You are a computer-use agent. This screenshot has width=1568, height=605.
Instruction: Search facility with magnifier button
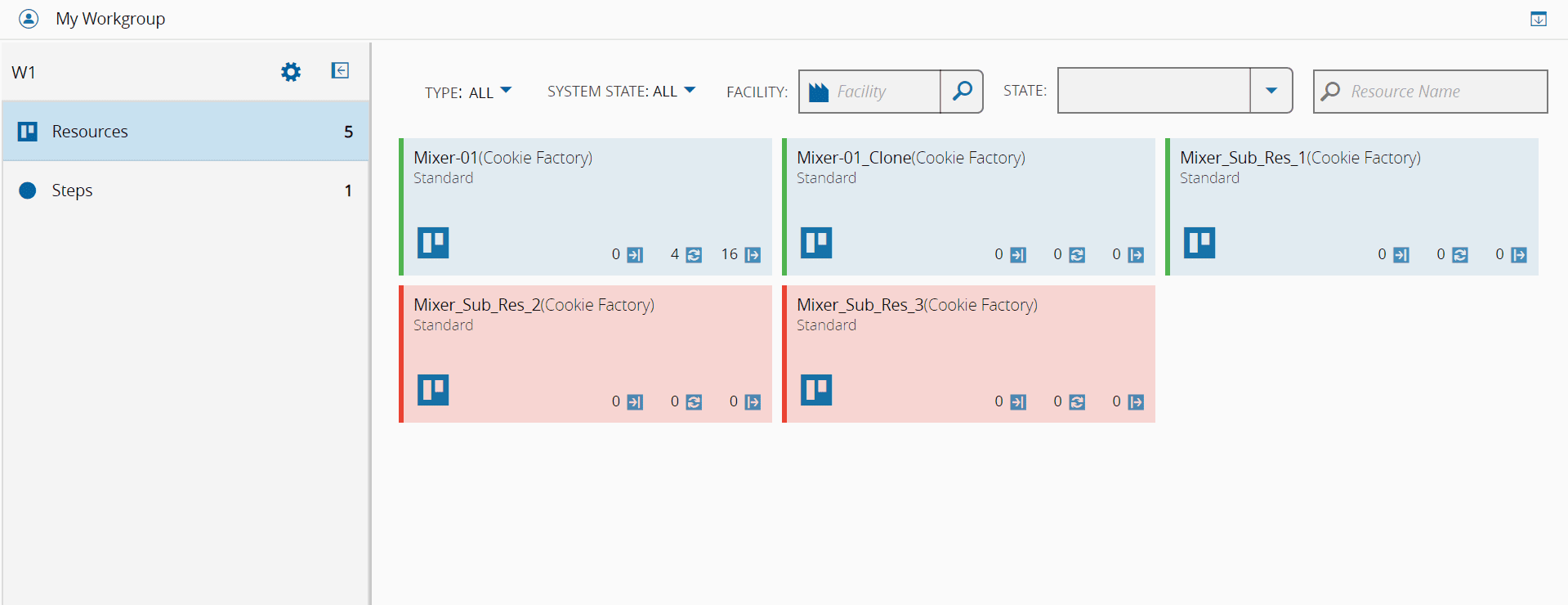click(x=962, y=91)
